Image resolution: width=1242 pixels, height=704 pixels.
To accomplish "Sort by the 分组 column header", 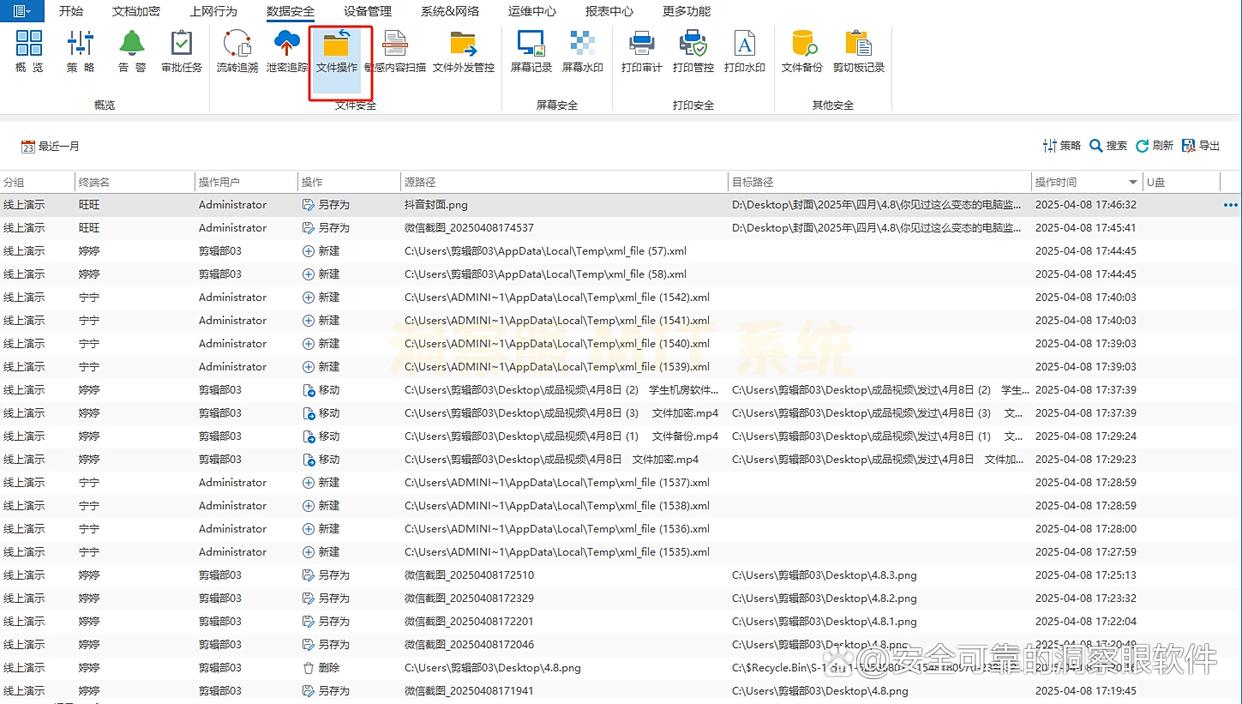I will (x=37, y=182).
